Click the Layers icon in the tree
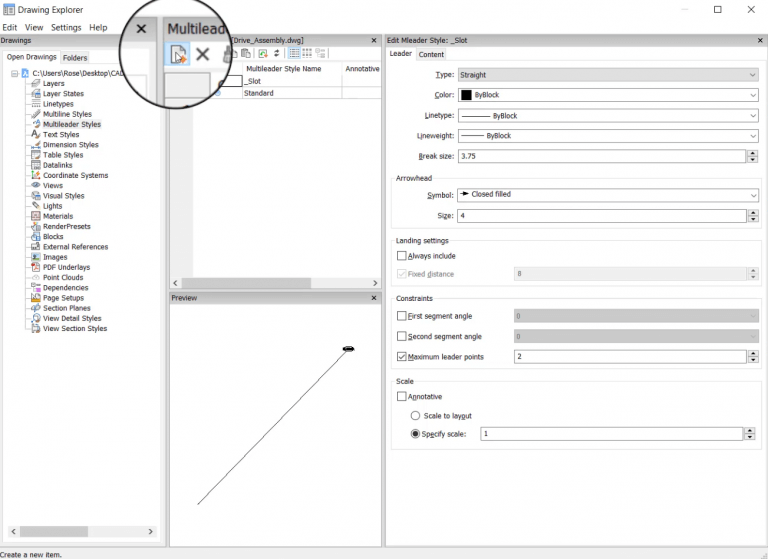Image resolution: width=768 pixels, height=559 pixels. click(x=36, y=83)
